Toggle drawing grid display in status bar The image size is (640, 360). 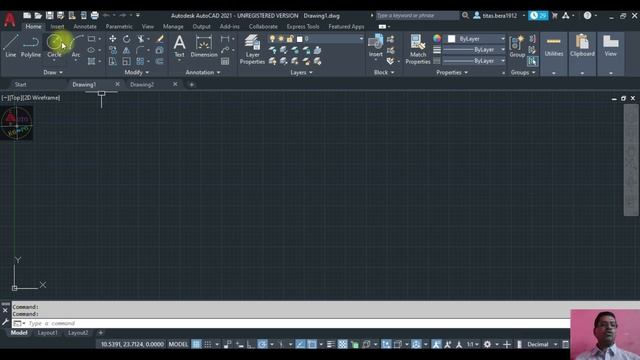pyautogui.click(x=196, y=344)
